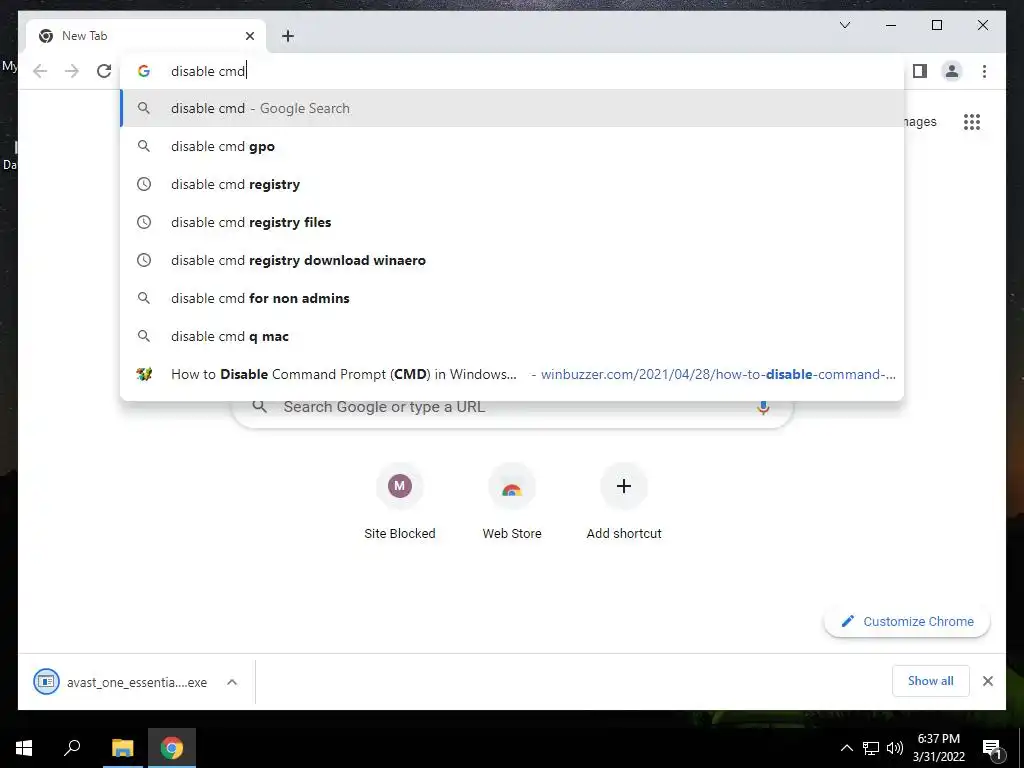Close the New Tab tab

[249, 36]
